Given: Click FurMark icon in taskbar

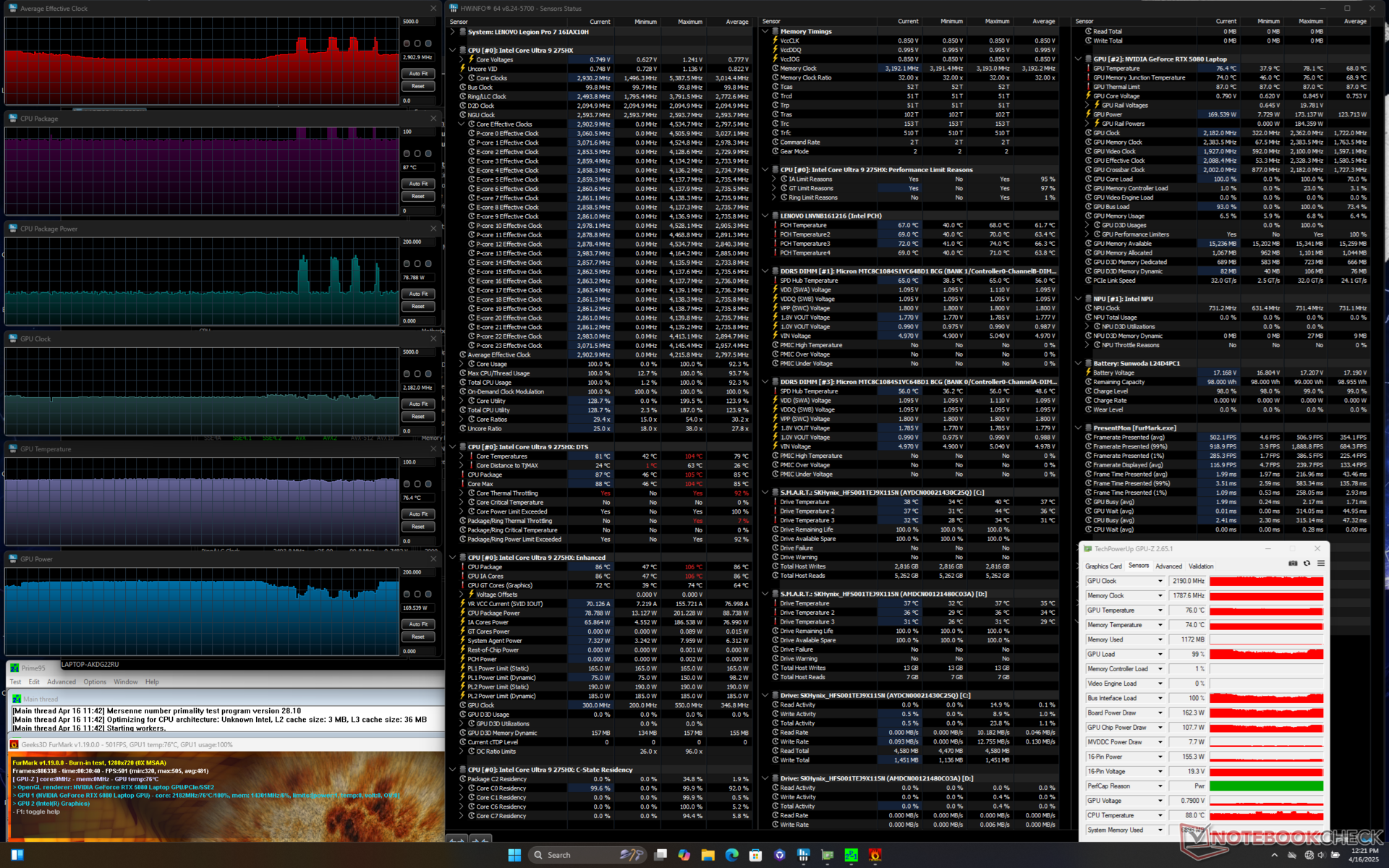Looking at the screenshot, I should [x=875, y=855].
